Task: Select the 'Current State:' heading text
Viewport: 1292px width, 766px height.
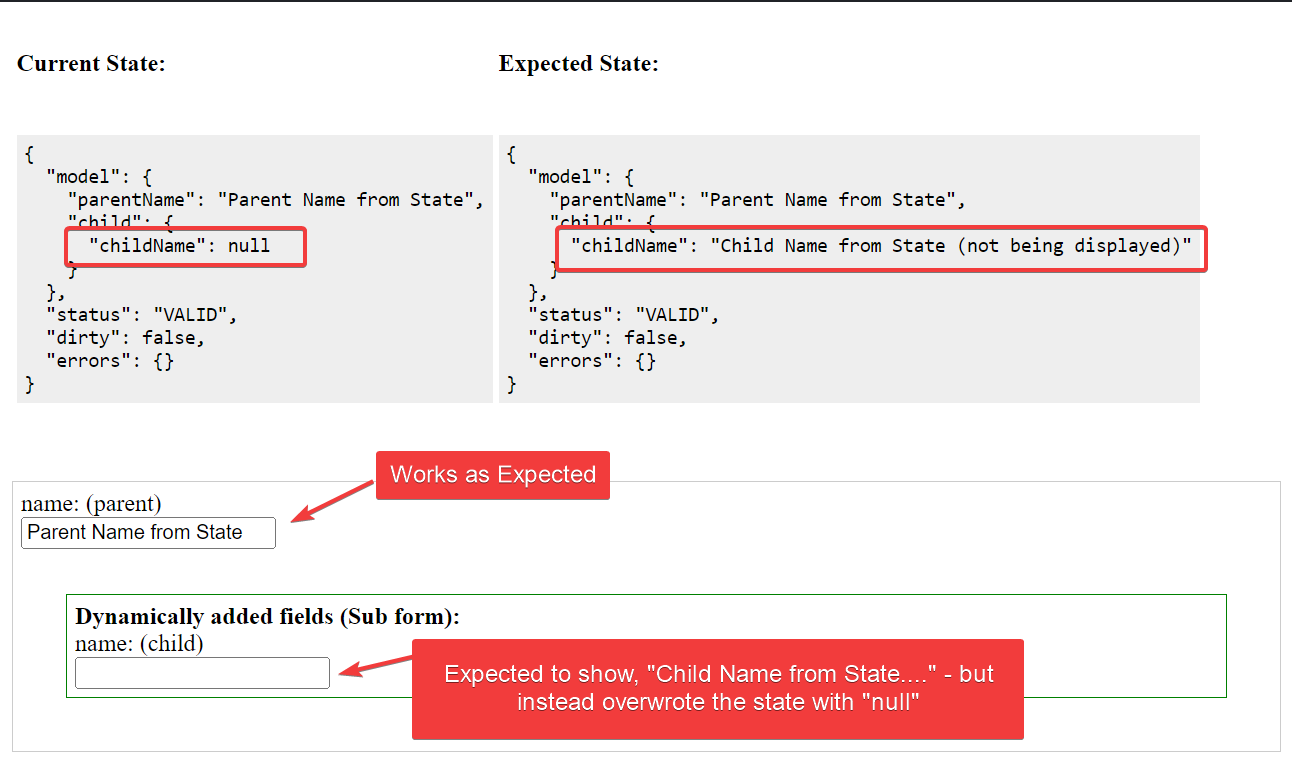Action: point(91,64)
